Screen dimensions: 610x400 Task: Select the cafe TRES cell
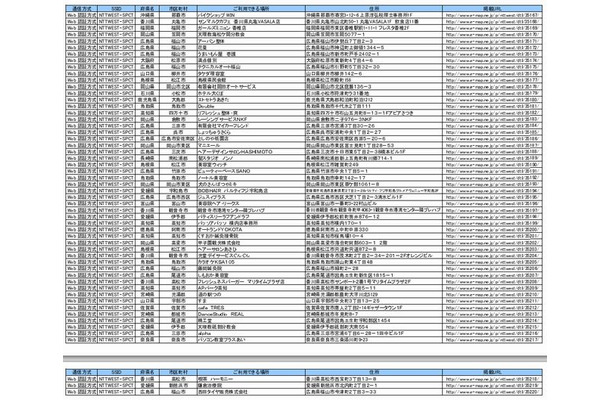pyautogui.click(x=251, y=308)
